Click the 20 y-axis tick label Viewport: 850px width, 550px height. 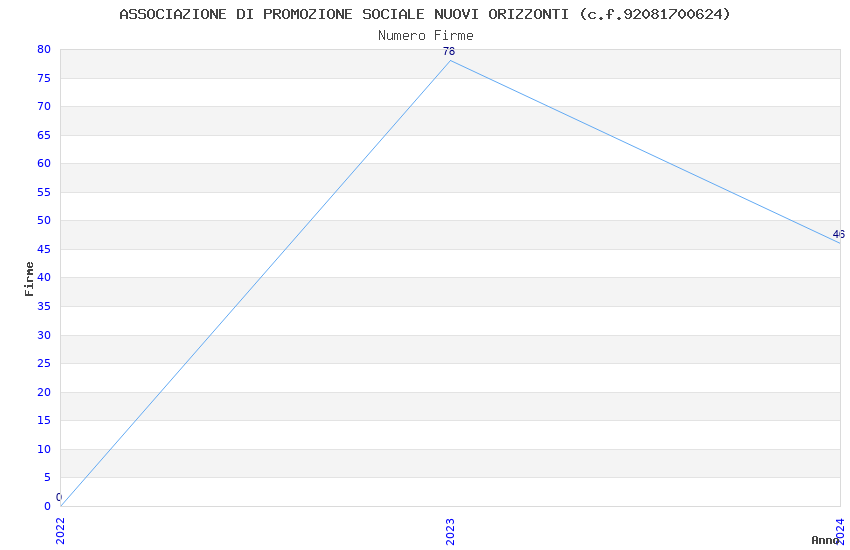pyautogui.click(x=44, y=392)
